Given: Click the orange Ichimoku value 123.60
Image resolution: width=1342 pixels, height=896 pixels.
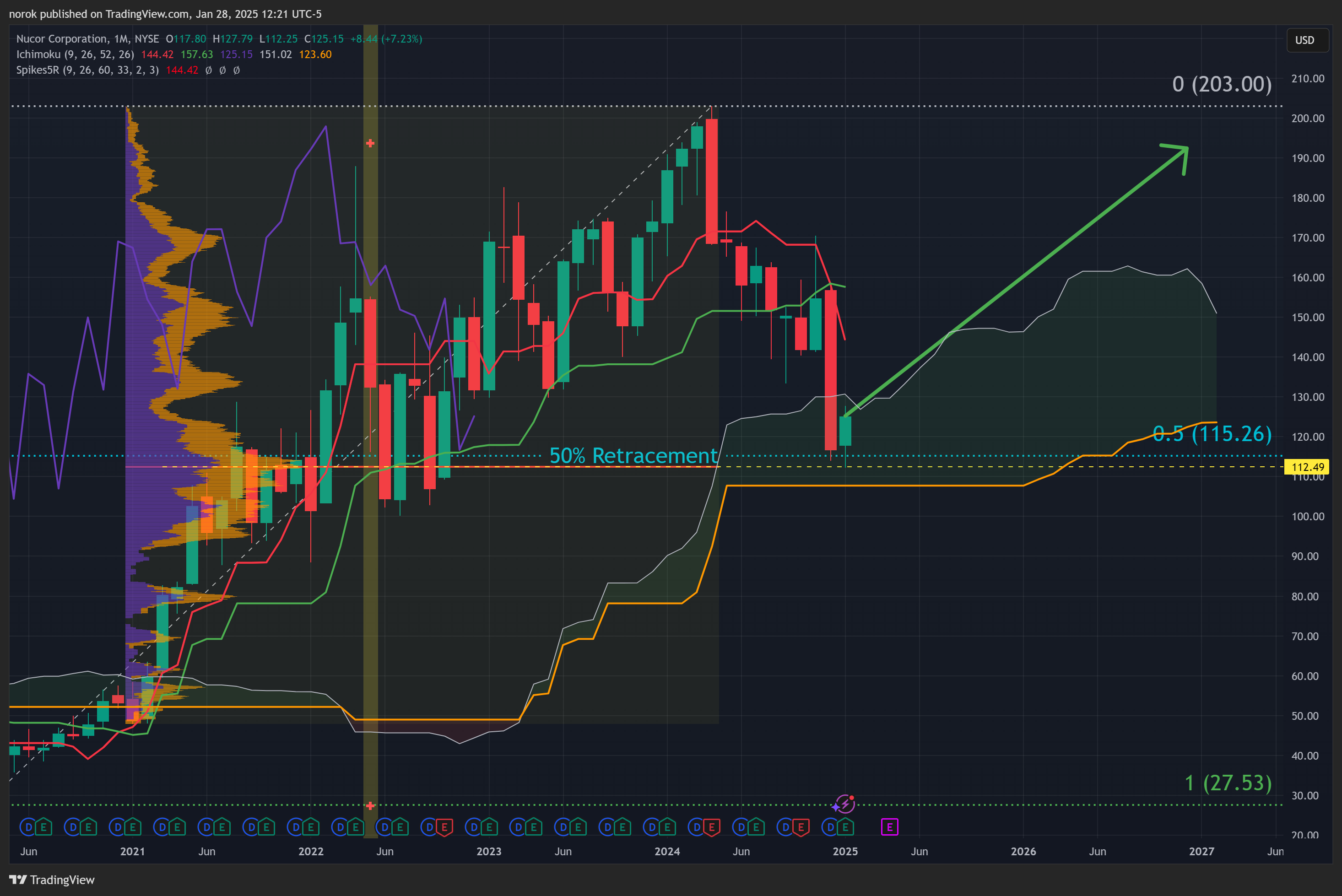Looking at the screenshot, I should (x=315, y=54).
